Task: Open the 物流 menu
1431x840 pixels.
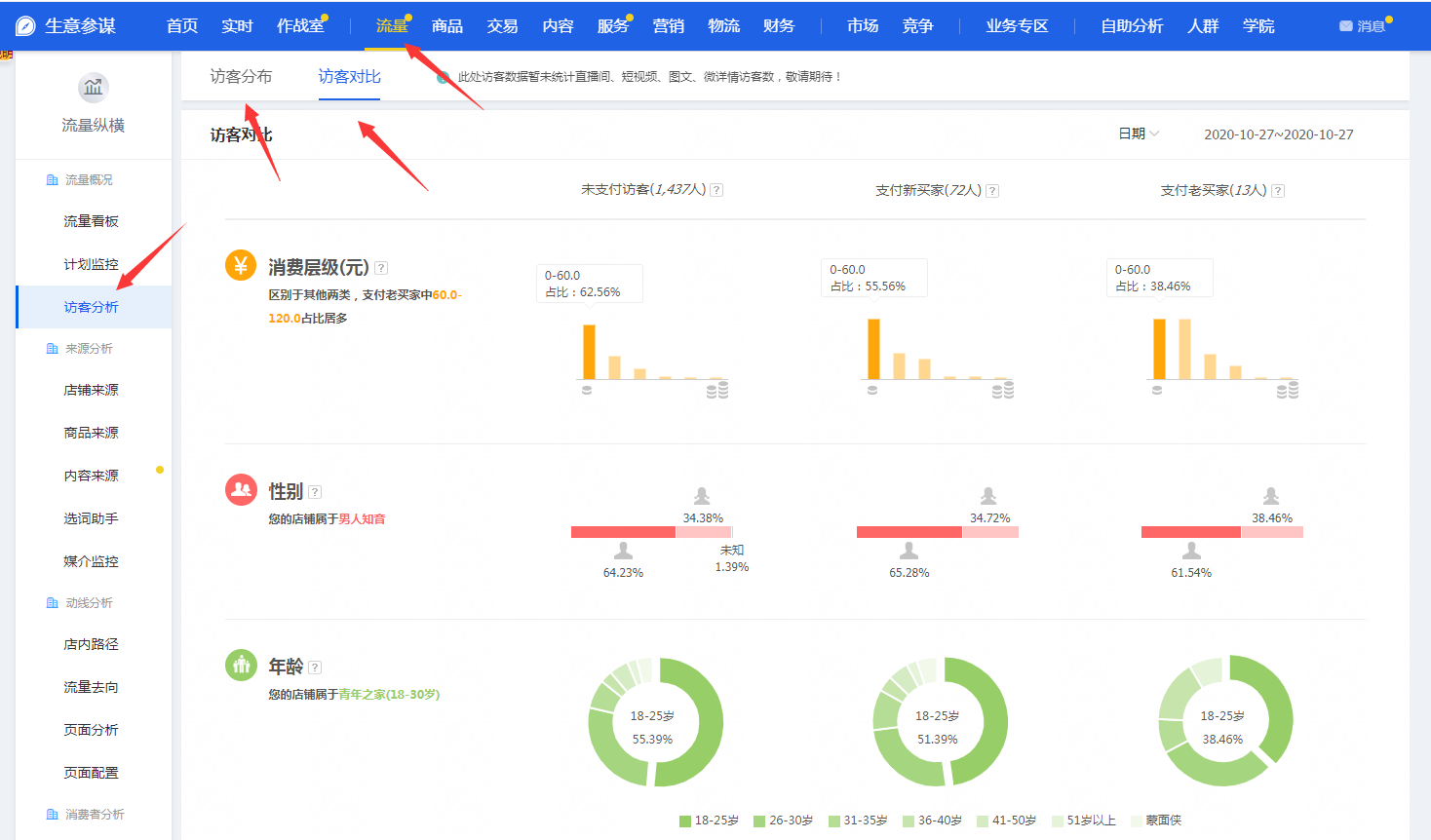Action: [723, 26]
